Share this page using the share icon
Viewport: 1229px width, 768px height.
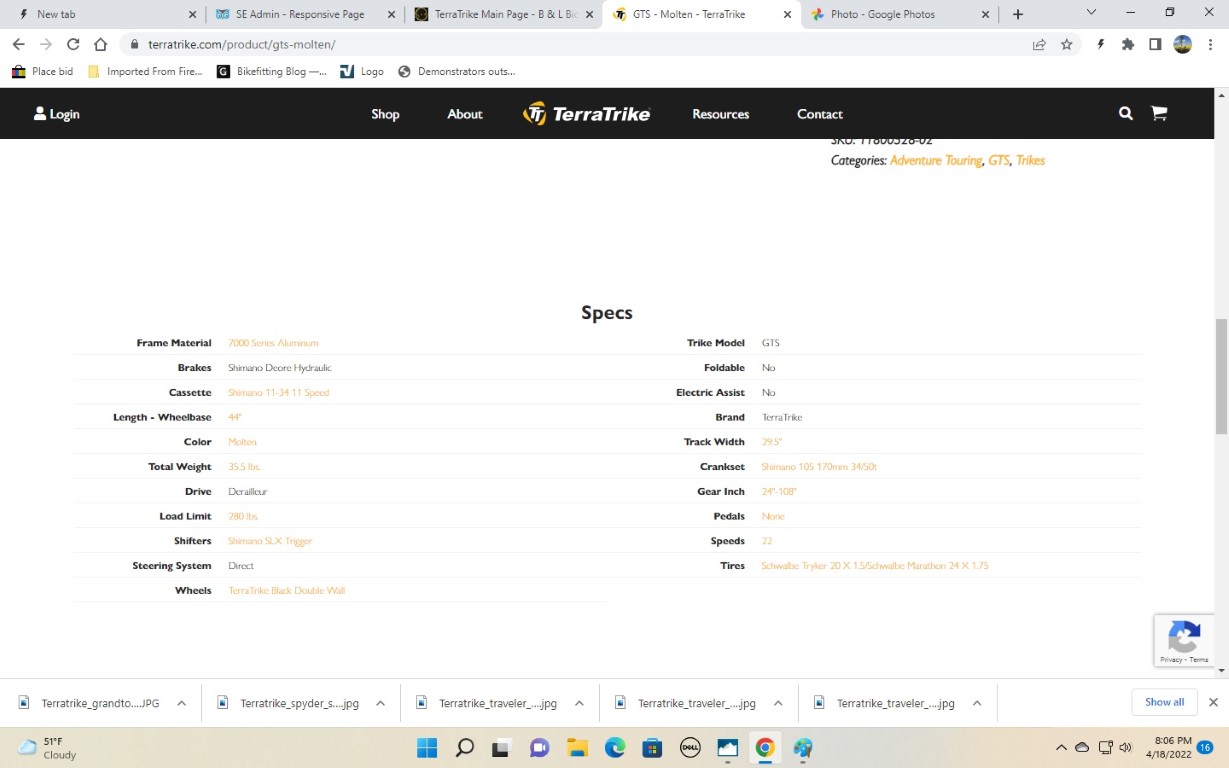click(1039, 44)
